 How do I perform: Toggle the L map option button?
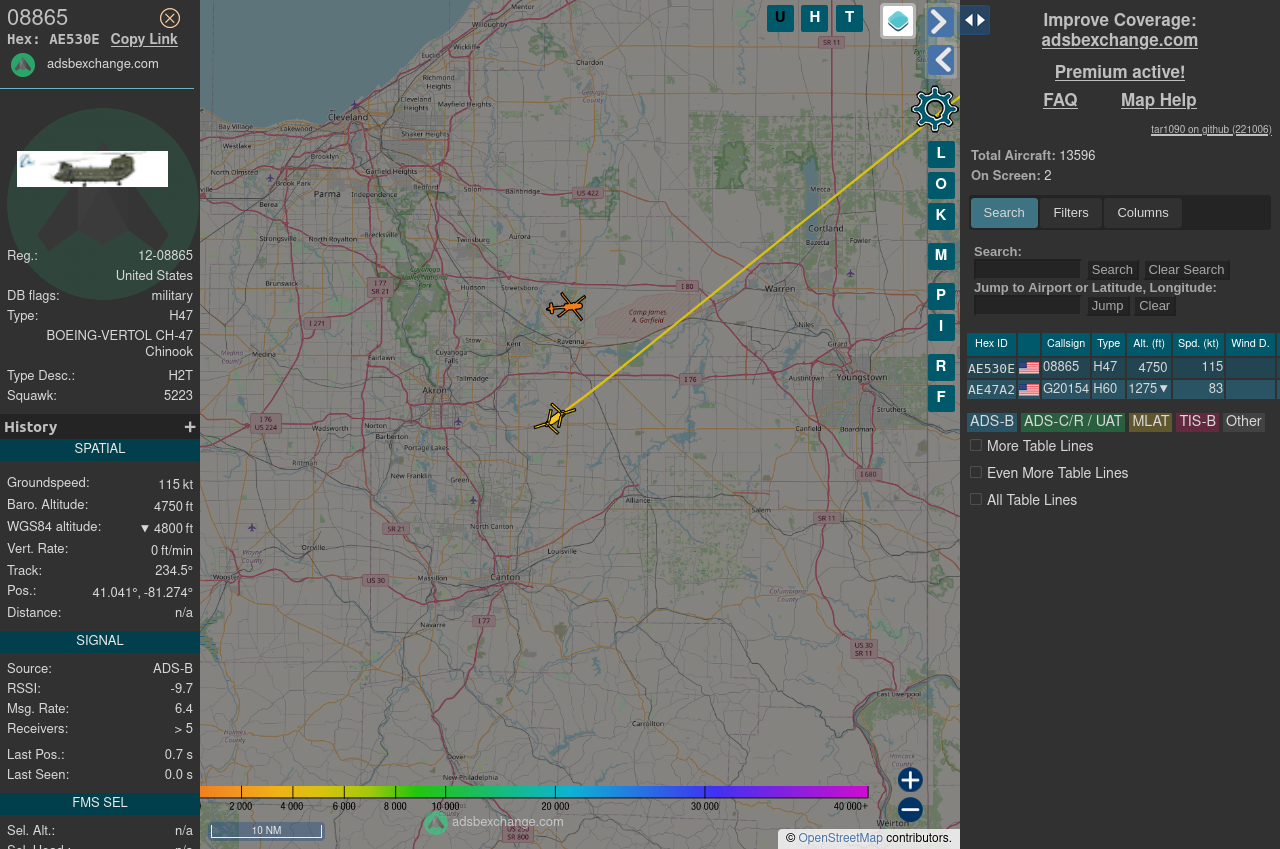941,154
